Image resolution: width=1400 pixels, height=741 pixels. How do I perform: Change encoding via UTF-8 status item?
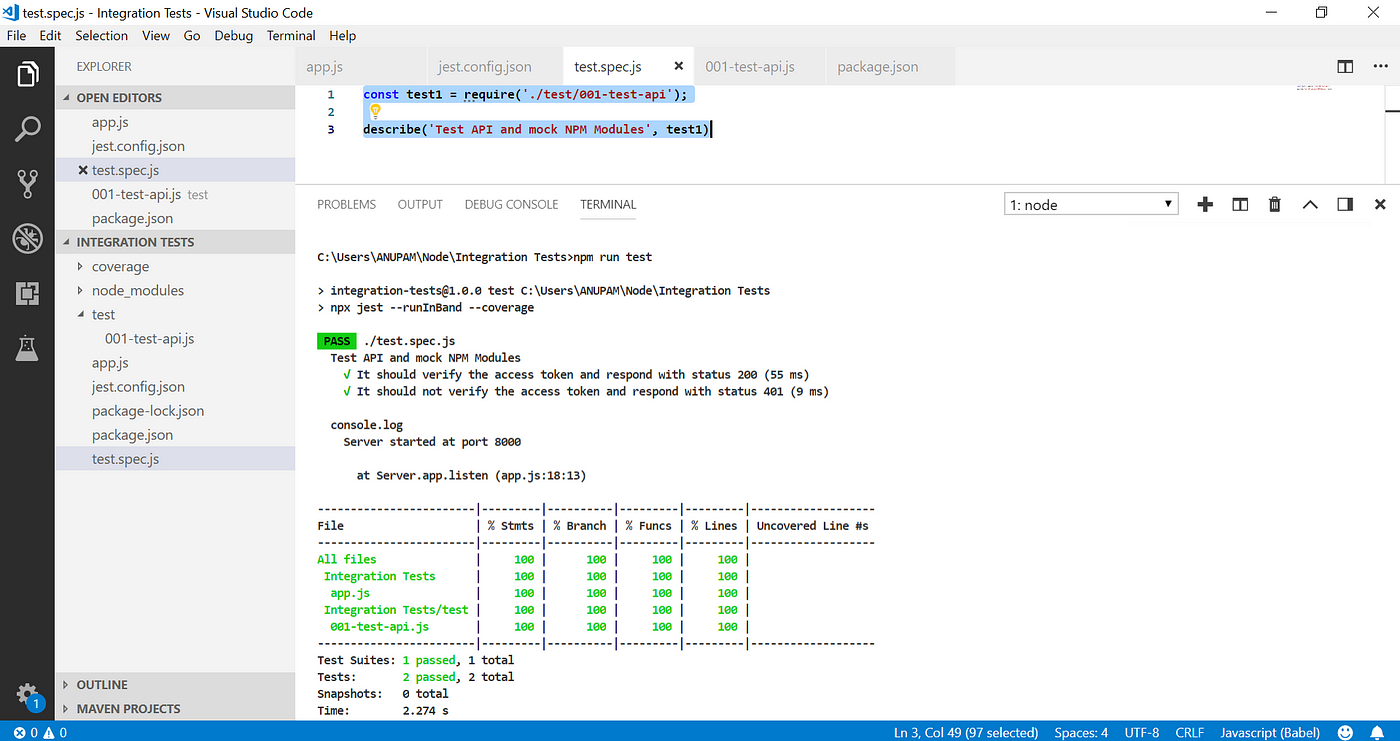1140,732
